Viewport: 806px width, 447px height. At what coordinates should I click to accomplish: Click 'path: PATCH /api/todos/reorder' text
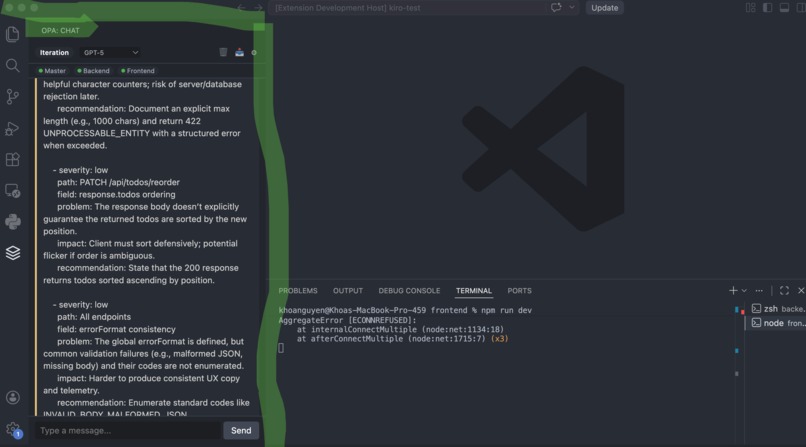(118, 182)
